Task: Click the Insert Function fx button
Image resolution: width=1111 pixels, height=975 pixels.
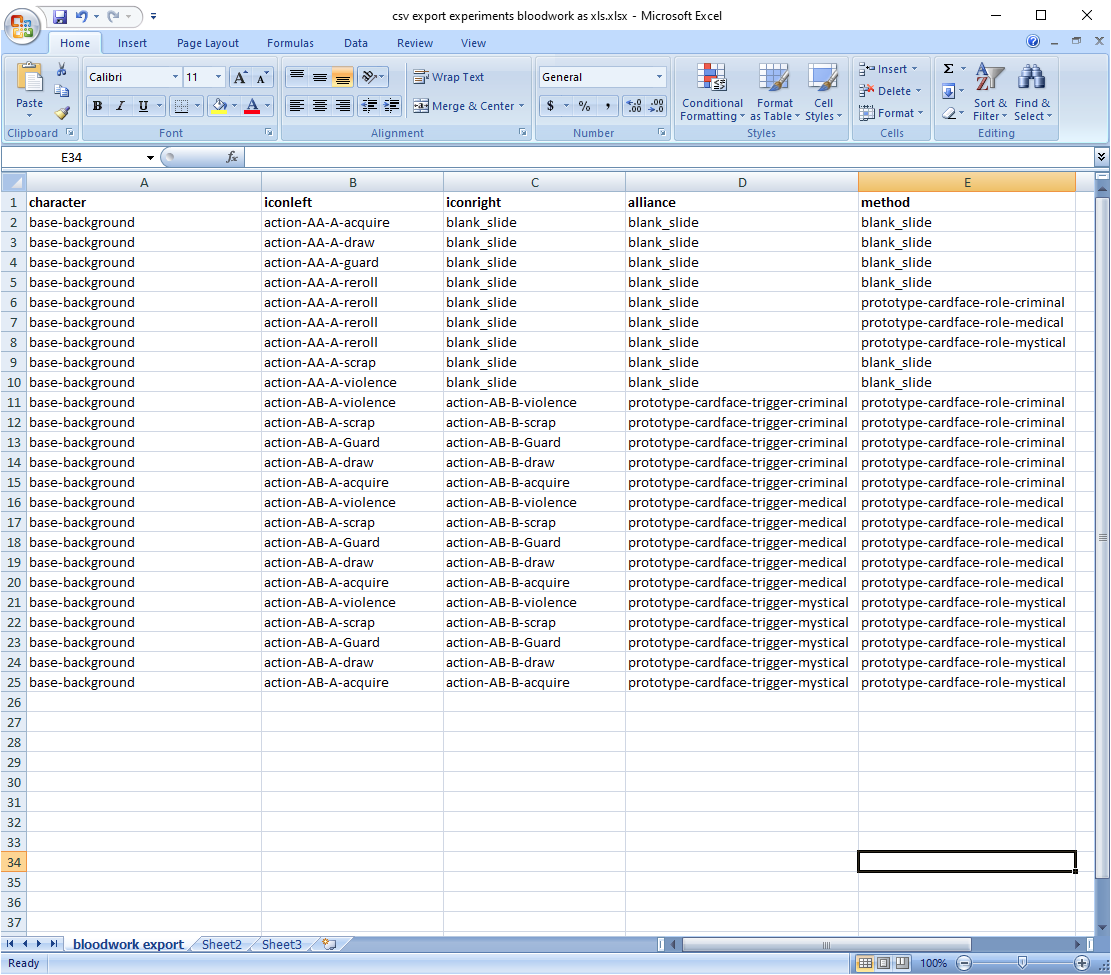Action: click(232, 157)
